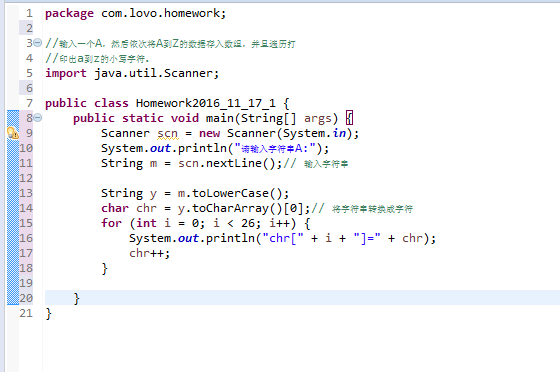Click 'String m' declaration on line 11

129,164
